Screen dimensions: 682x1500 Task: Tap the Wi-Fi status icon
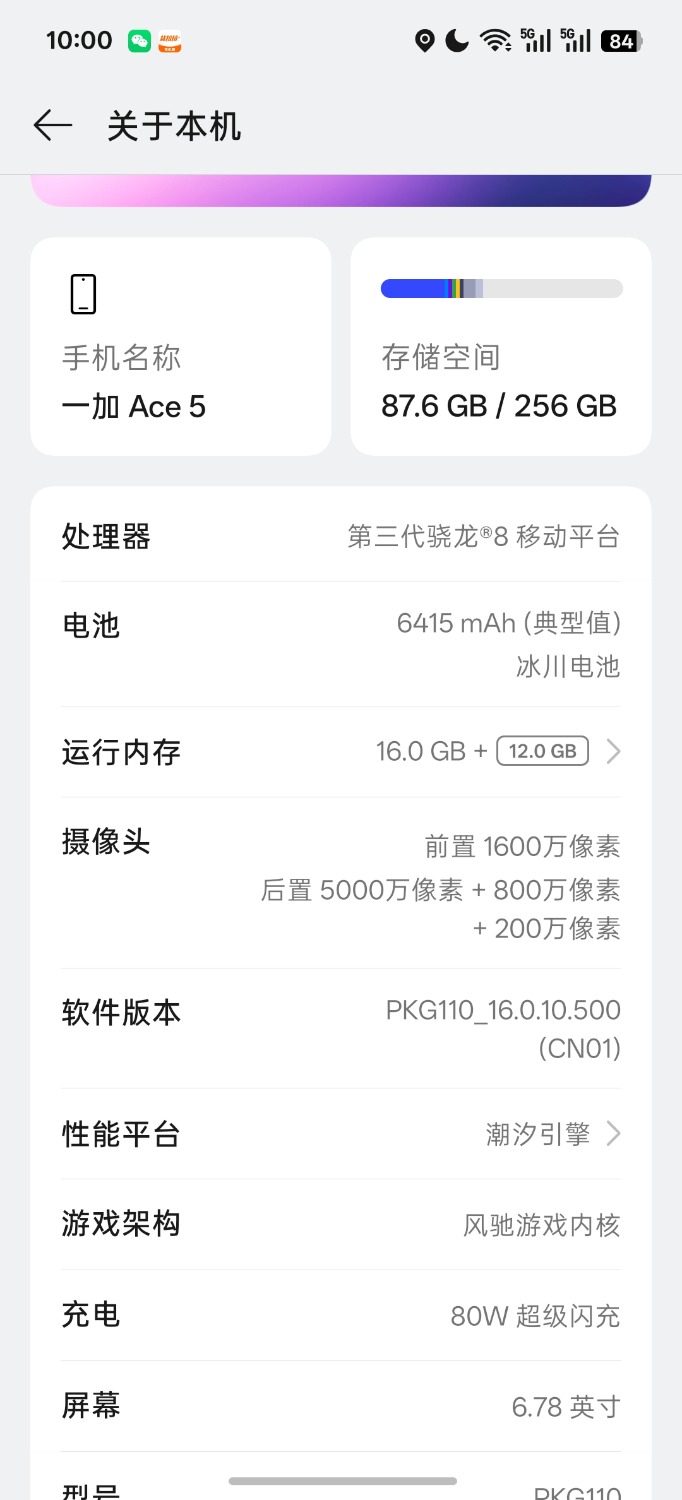tap(495, 41)
